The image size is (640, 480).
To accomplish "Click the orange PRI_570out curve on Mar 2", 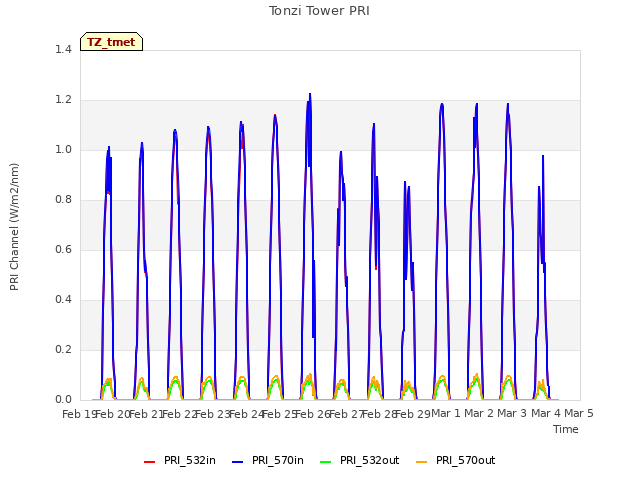I will (476, 376).
